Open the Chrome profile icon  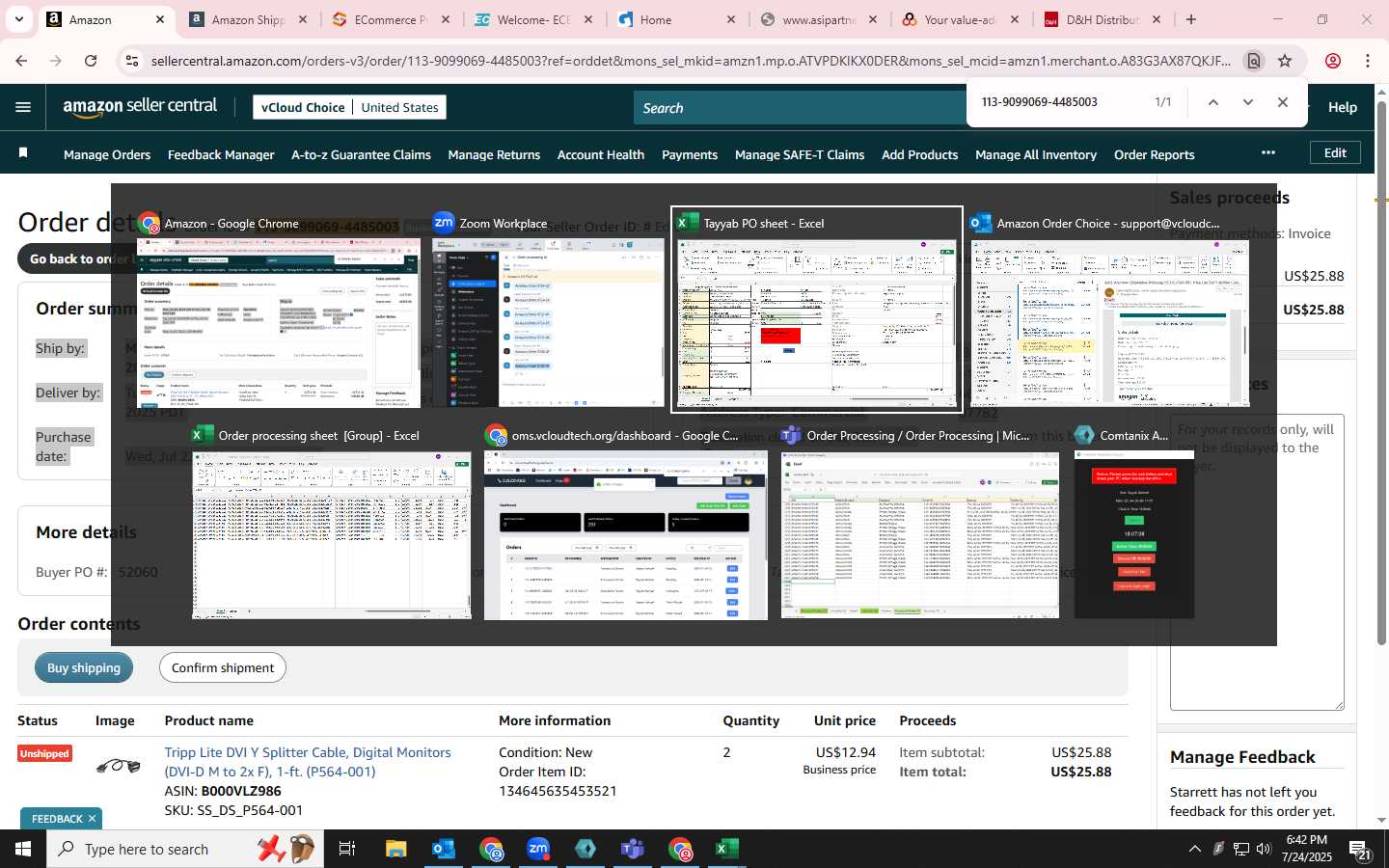coord(1333,61)
